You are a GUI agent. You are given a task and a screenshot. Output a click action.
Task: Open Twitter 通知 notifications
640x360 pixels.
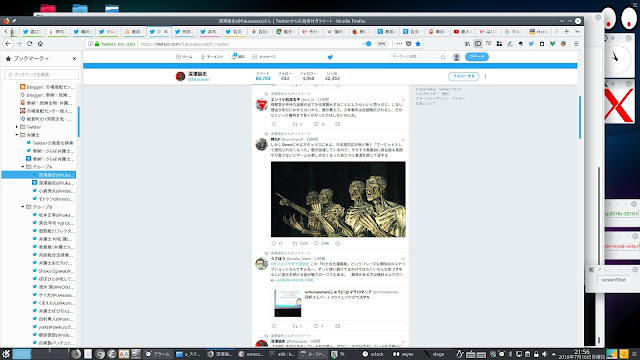pyautogui.click(x=238, y=57)
